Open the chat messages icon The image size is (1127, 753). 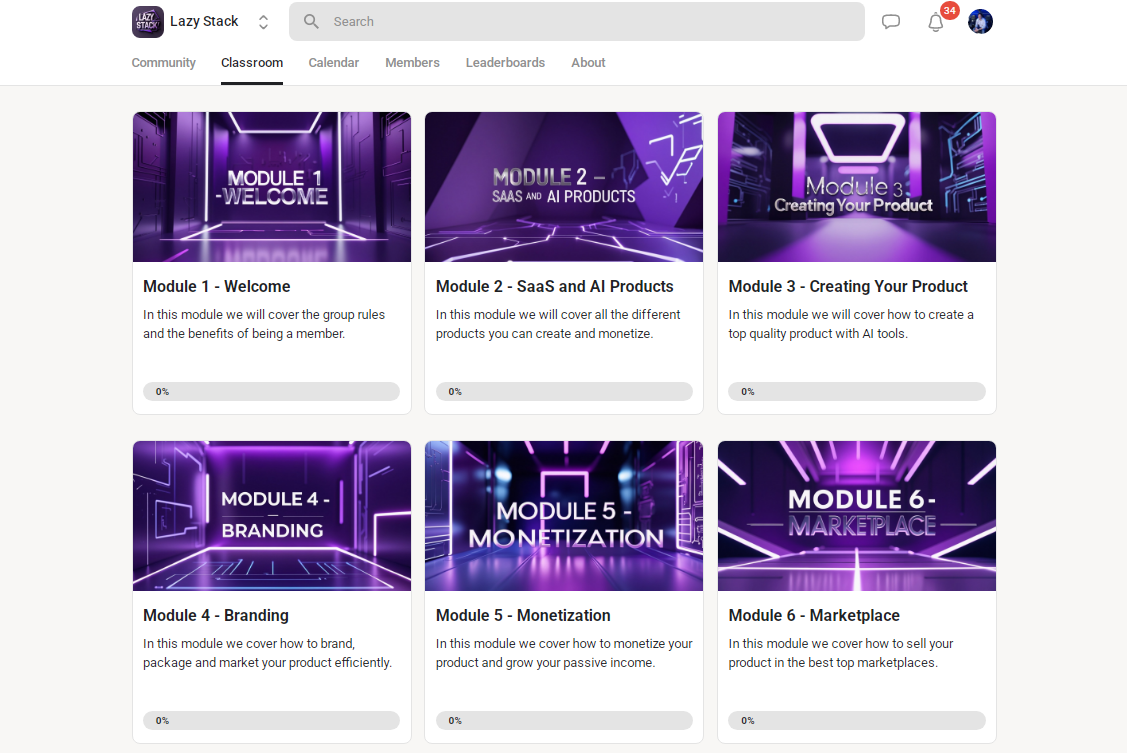click(x=891, y=21)
